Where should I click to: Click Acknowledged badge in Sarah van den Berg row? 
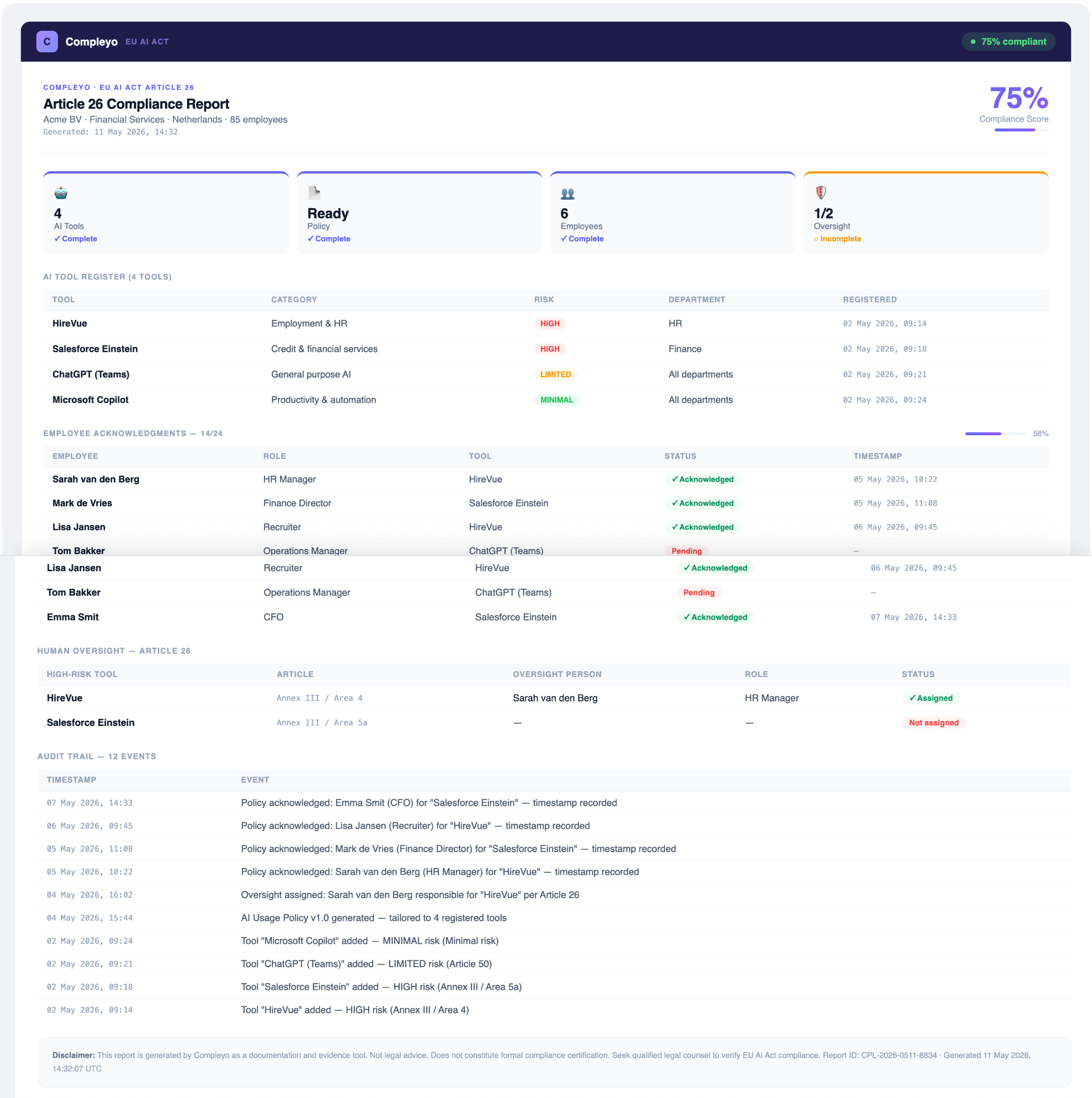click(x=702, y=480)
